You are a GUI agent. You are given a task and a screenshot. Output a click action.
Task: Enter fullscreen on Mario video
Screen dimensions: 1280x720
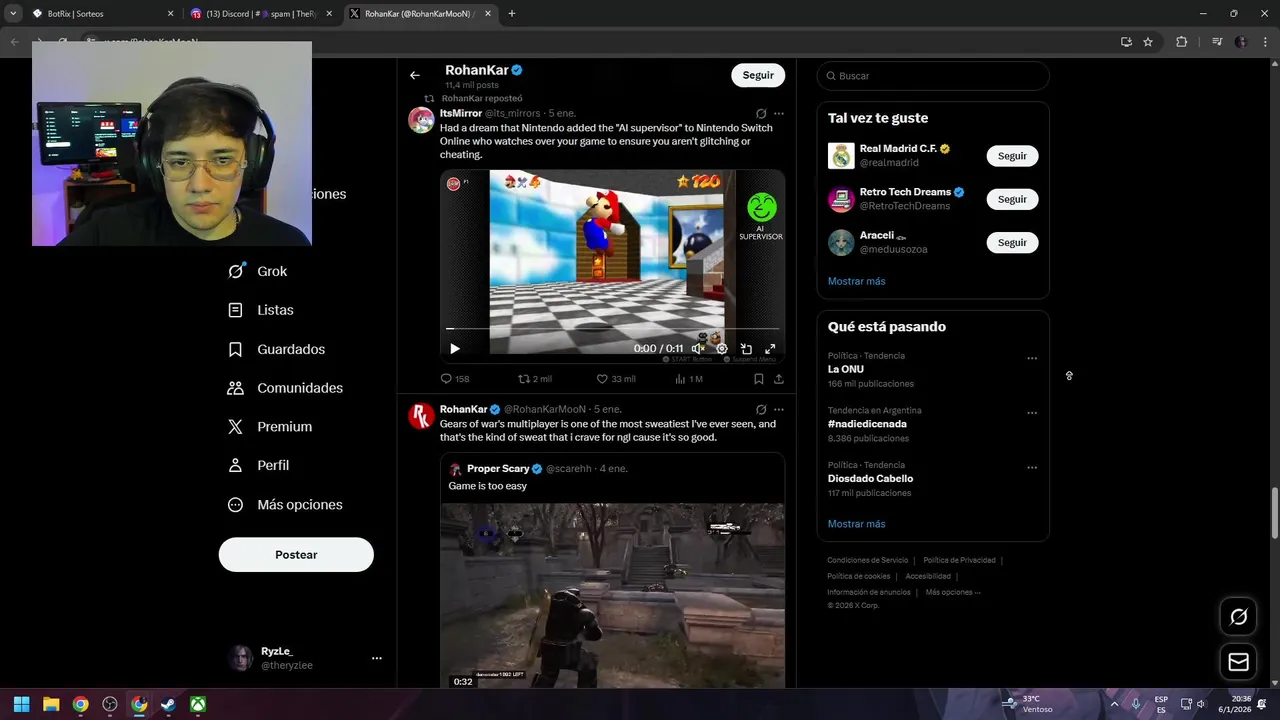click(x=770, y=349)
